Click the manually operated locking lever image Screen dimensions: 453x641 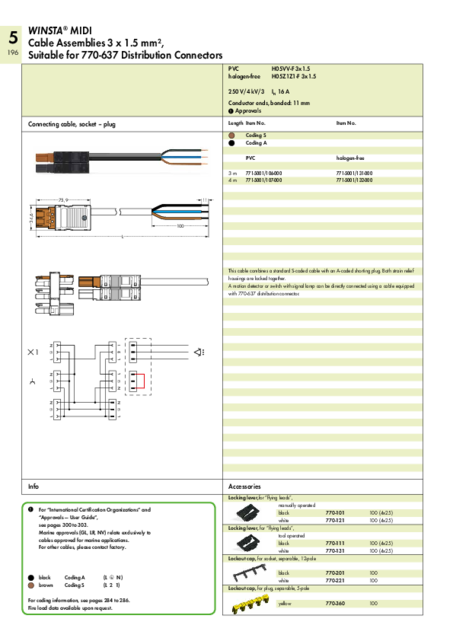click(x=247, y=513)
